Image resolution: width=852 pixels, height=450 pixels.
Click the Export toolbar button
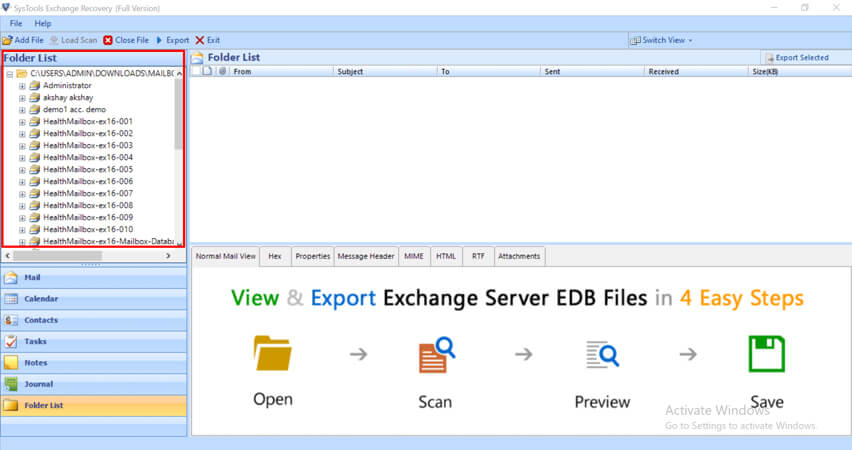(x=172, y=40)
